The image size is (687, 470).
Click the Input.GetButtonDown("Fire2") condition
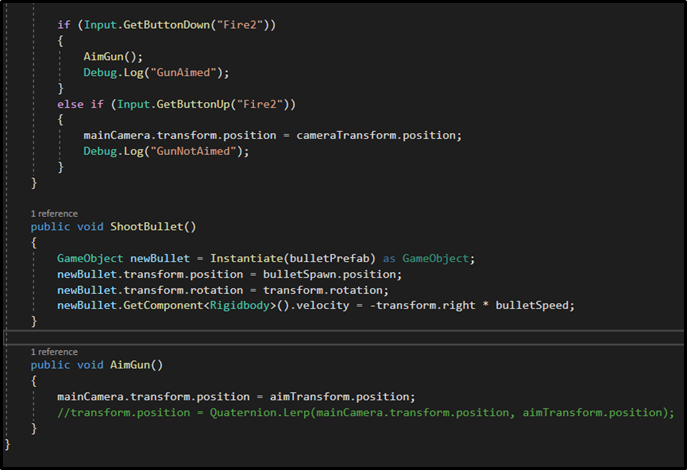tap(176, 25)
